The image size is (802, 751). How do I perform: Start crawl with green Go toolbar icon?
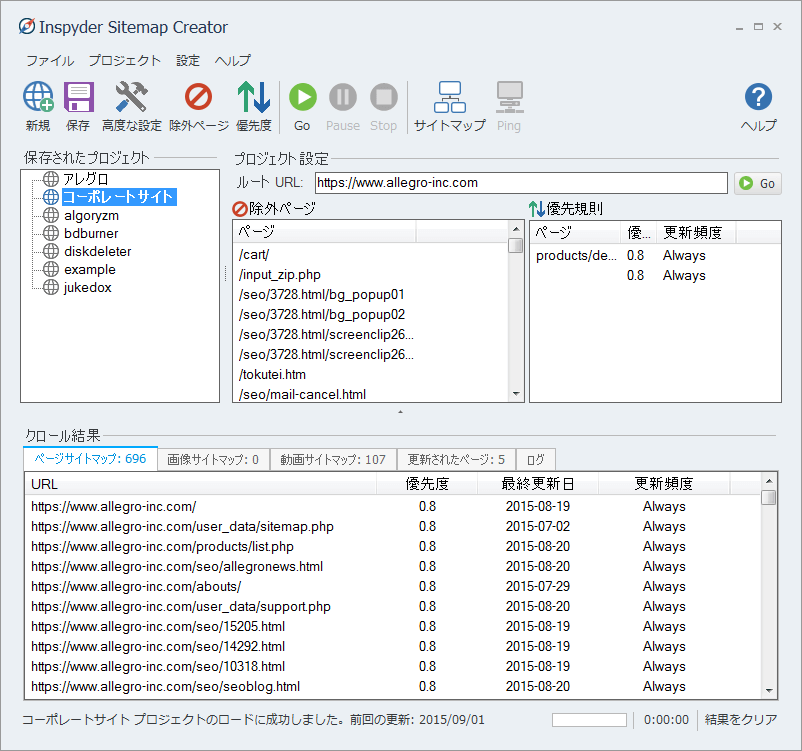point(303,97)
